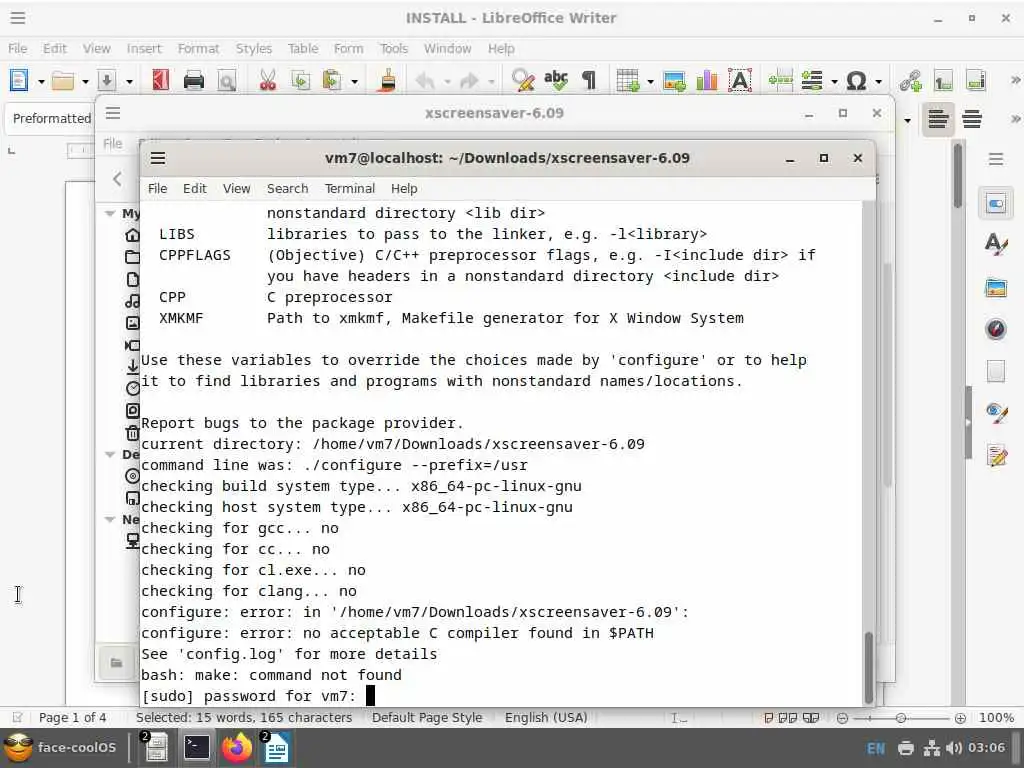1024x768 pixels.
Task: Click the terminal vertical scrollbar
Action: (869, 666)
